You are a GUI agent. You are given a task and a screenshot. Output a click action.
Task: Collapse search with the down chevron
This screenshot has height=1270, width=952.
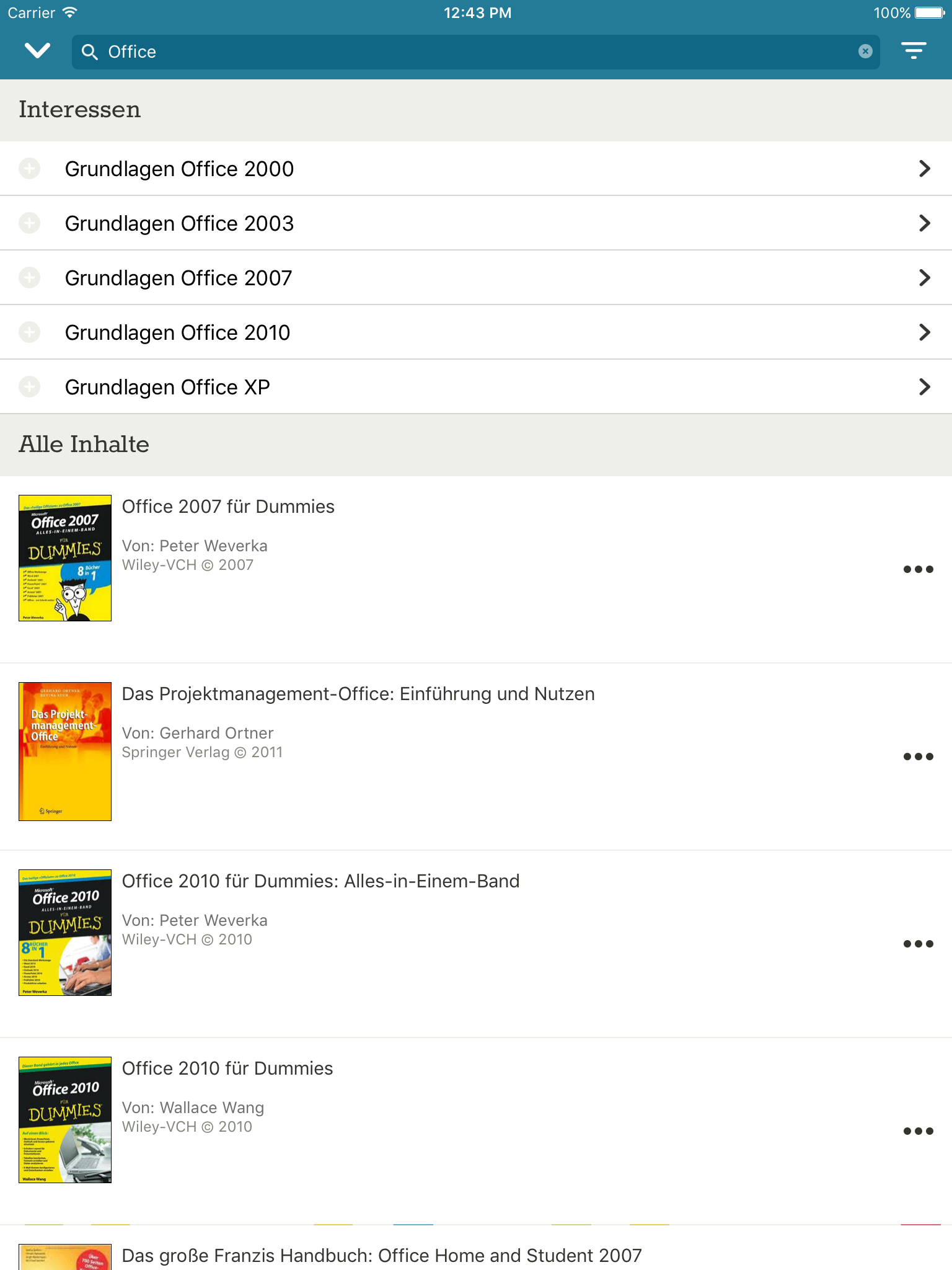(38, 51)
